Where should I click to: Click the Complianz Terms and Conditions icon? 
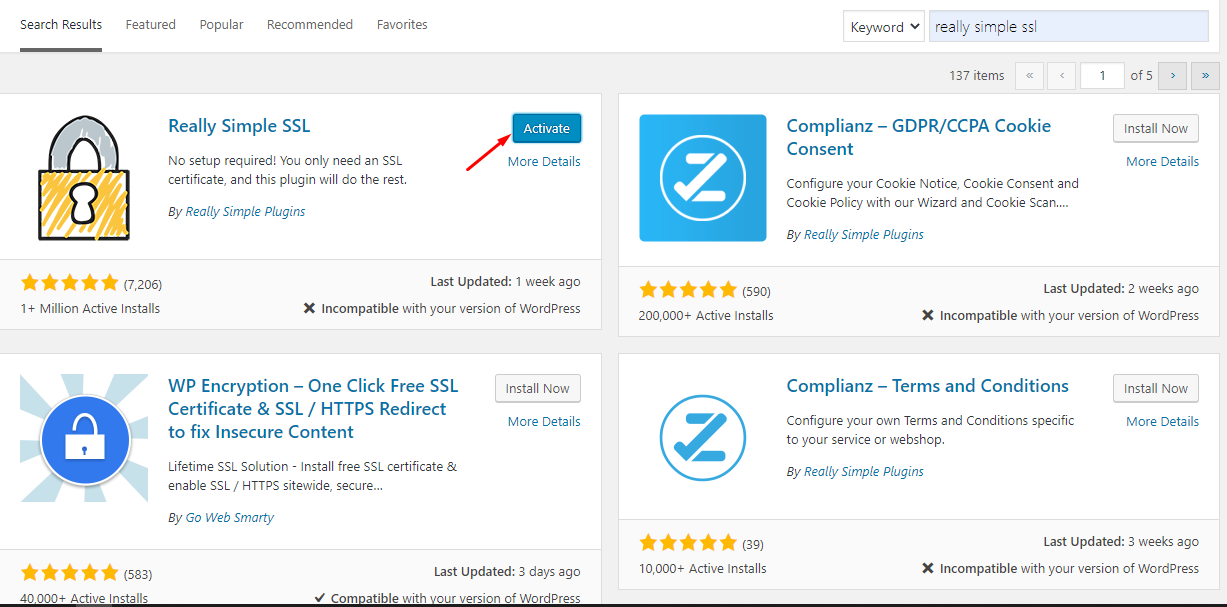[702, 438]
